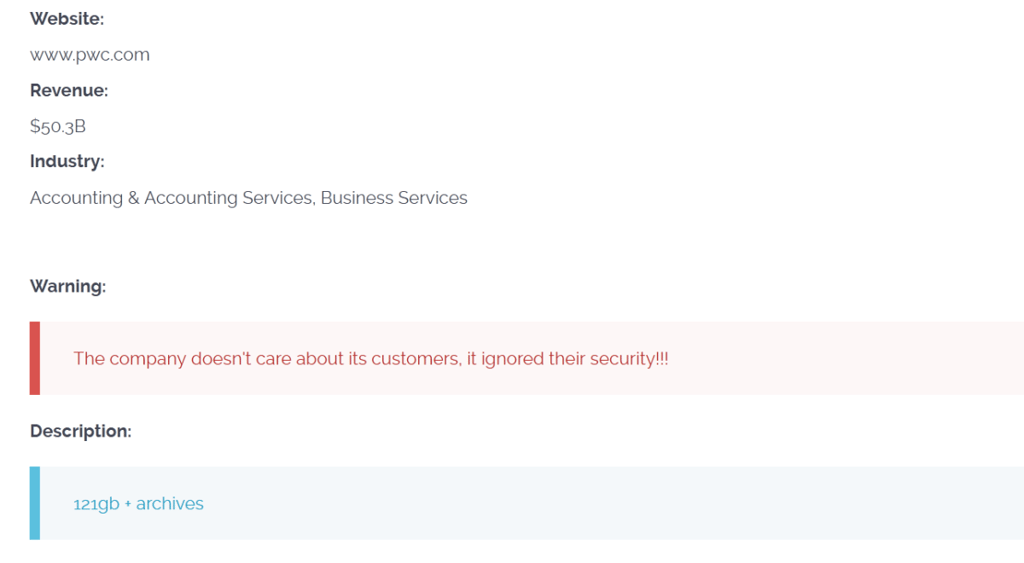Click the plus sign before archives

128,504
